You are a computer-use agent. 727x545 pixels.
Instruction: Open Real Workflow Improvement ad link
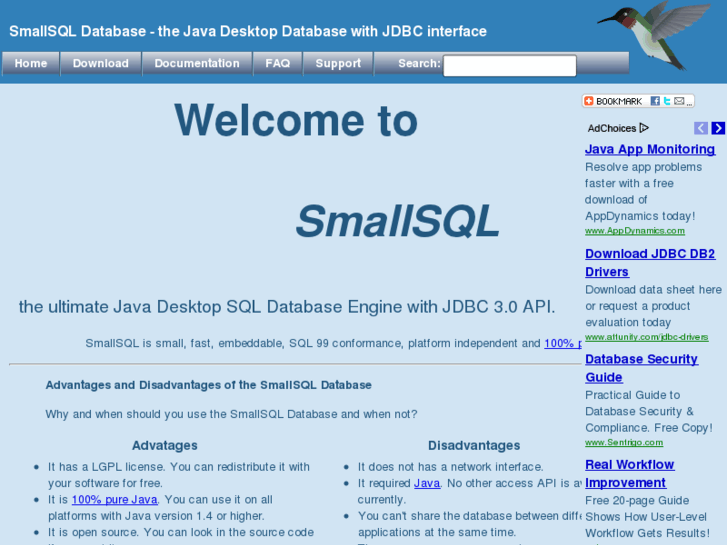629,474
